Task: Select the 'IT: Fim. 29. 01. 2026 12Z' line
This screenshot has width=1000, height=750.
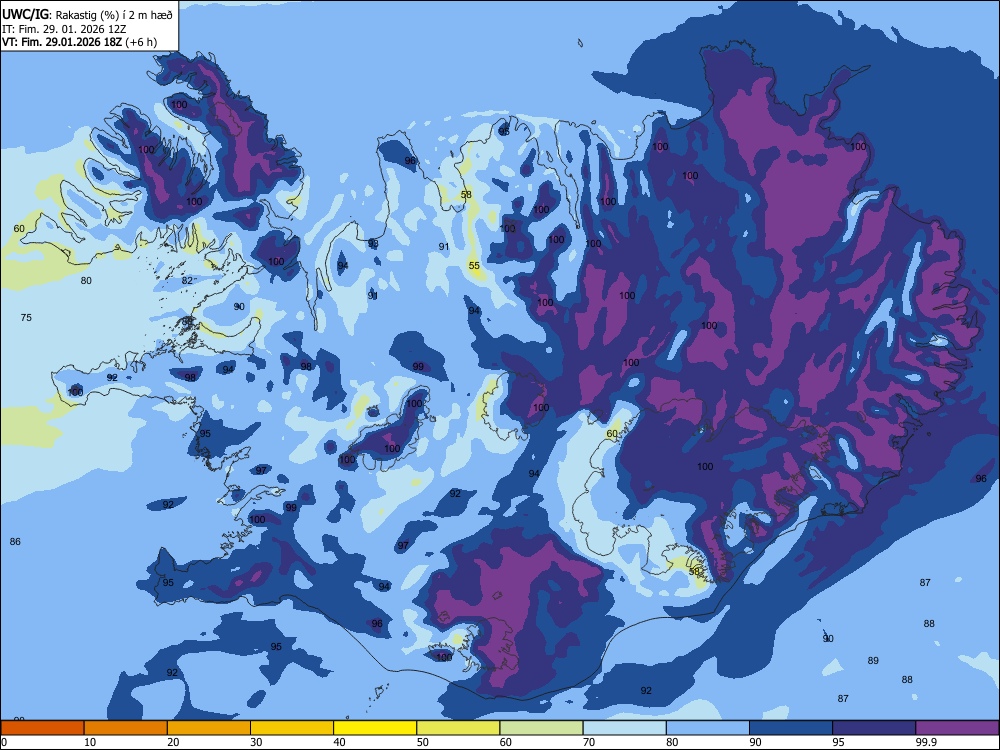Action: click(x=64, y=29)
